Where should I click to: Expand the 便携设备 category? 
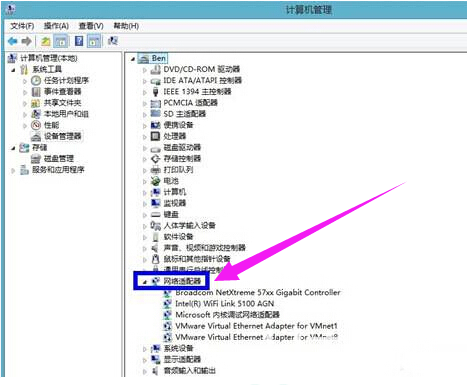coord(145,126)
